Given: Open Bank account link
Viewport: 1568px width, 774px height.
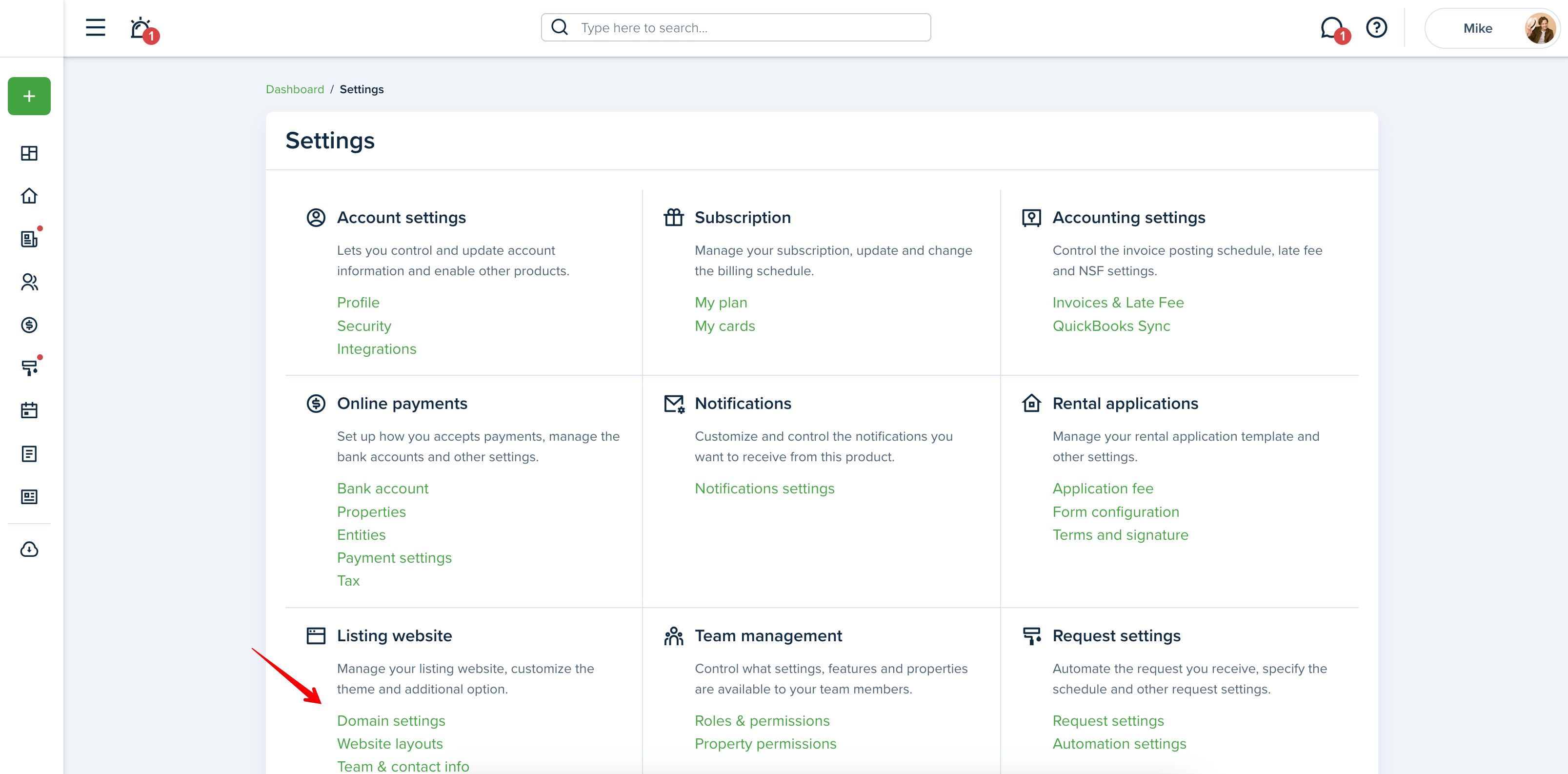Looking at the screenshot, I should click(383, 489).
